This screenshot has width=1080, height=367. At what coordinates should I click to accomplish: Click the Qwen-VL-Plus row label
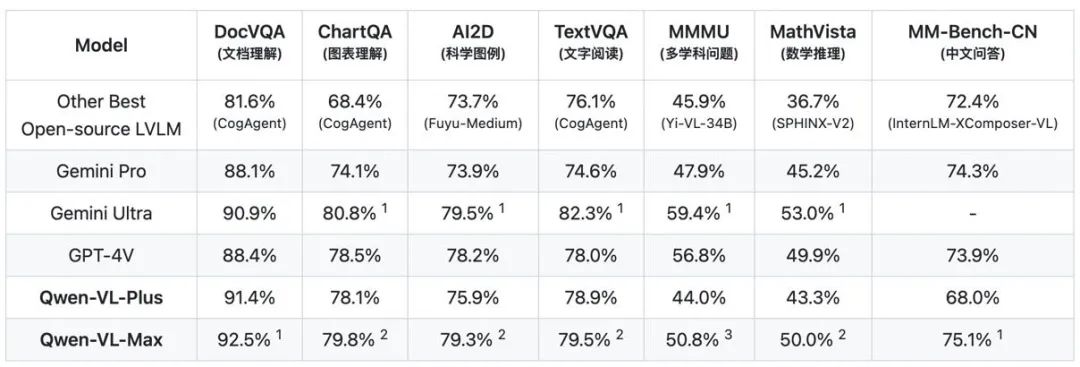(x=101, y=297)
